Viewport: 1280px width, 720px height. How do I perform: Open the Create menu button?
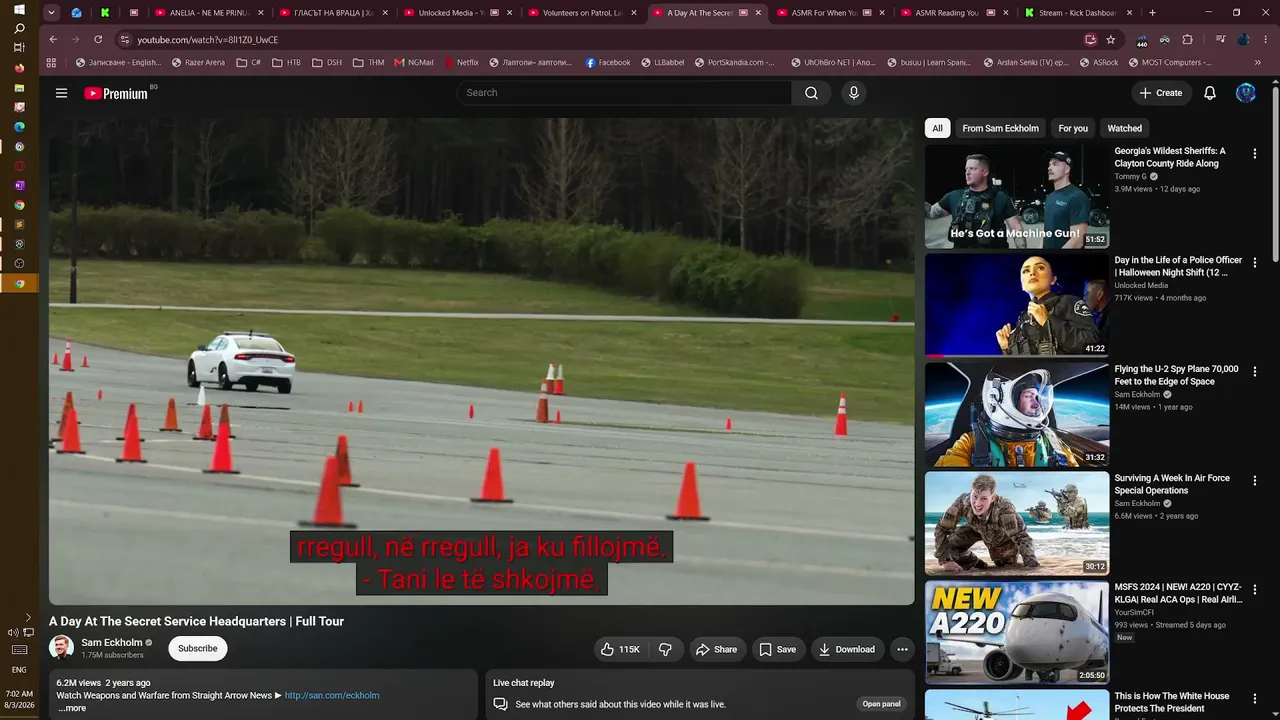pyautogui.click(x=1160, y=93)
